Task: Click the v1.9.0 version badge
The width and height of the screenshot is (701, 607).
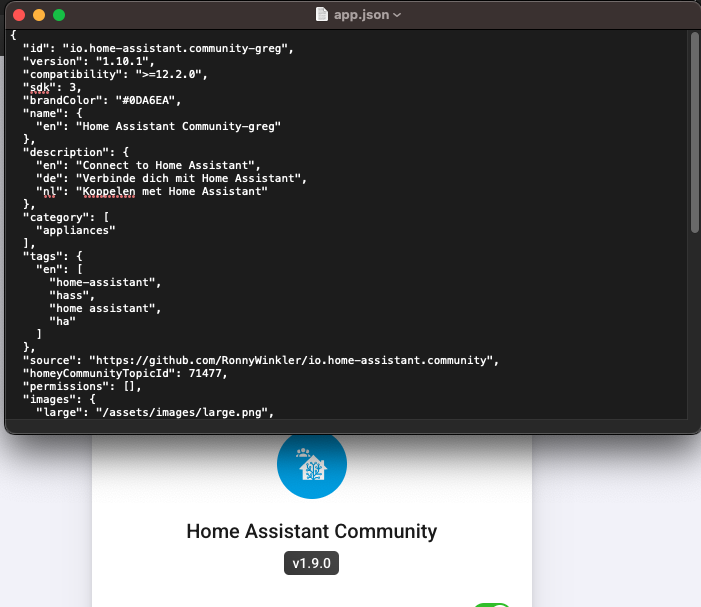Action: (x=311, y=563)
